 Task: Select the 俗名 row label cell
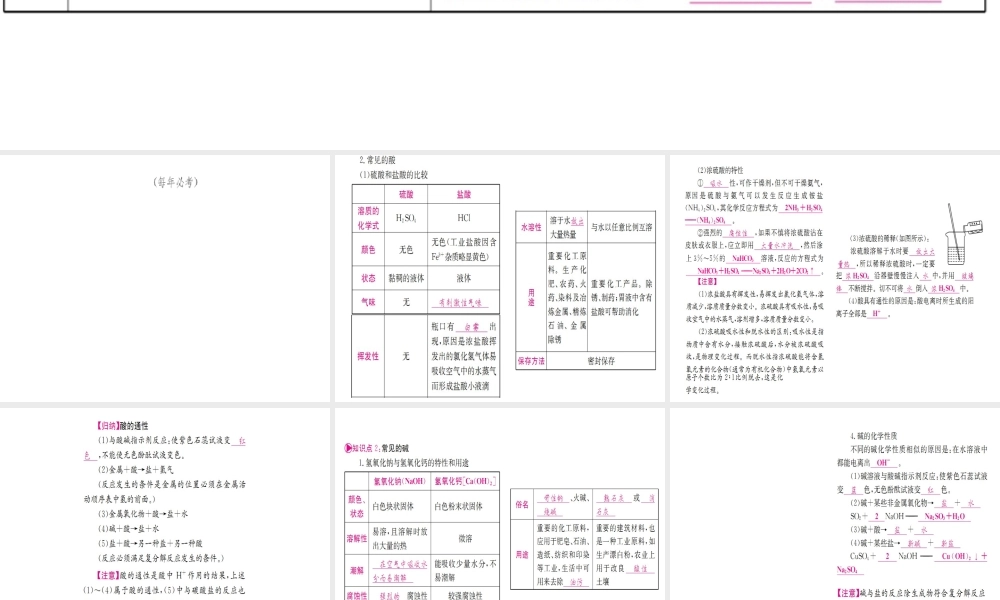pyautogui.click(x=522, y=502)
